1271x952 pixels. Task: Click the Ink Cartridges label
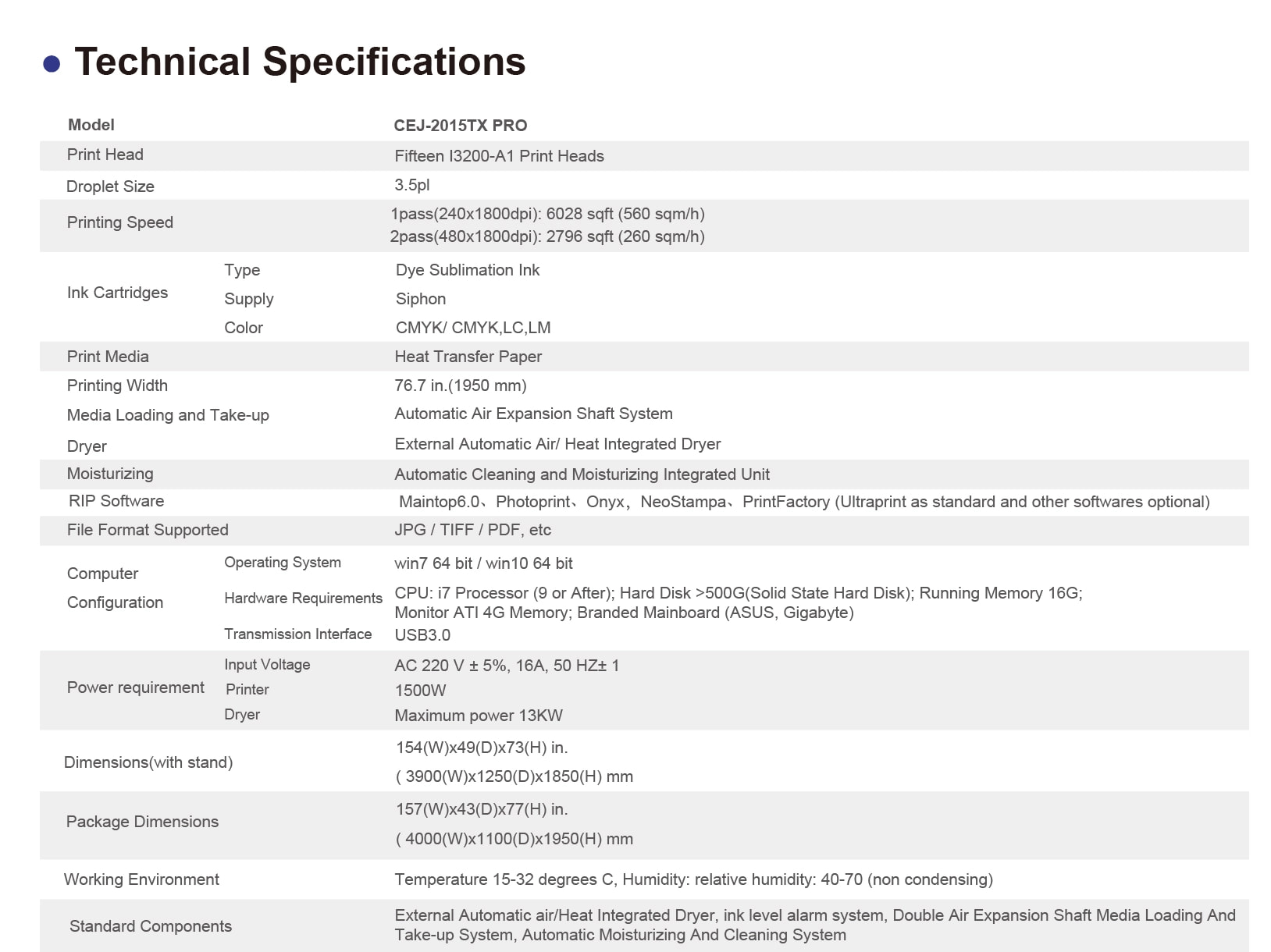117,293
